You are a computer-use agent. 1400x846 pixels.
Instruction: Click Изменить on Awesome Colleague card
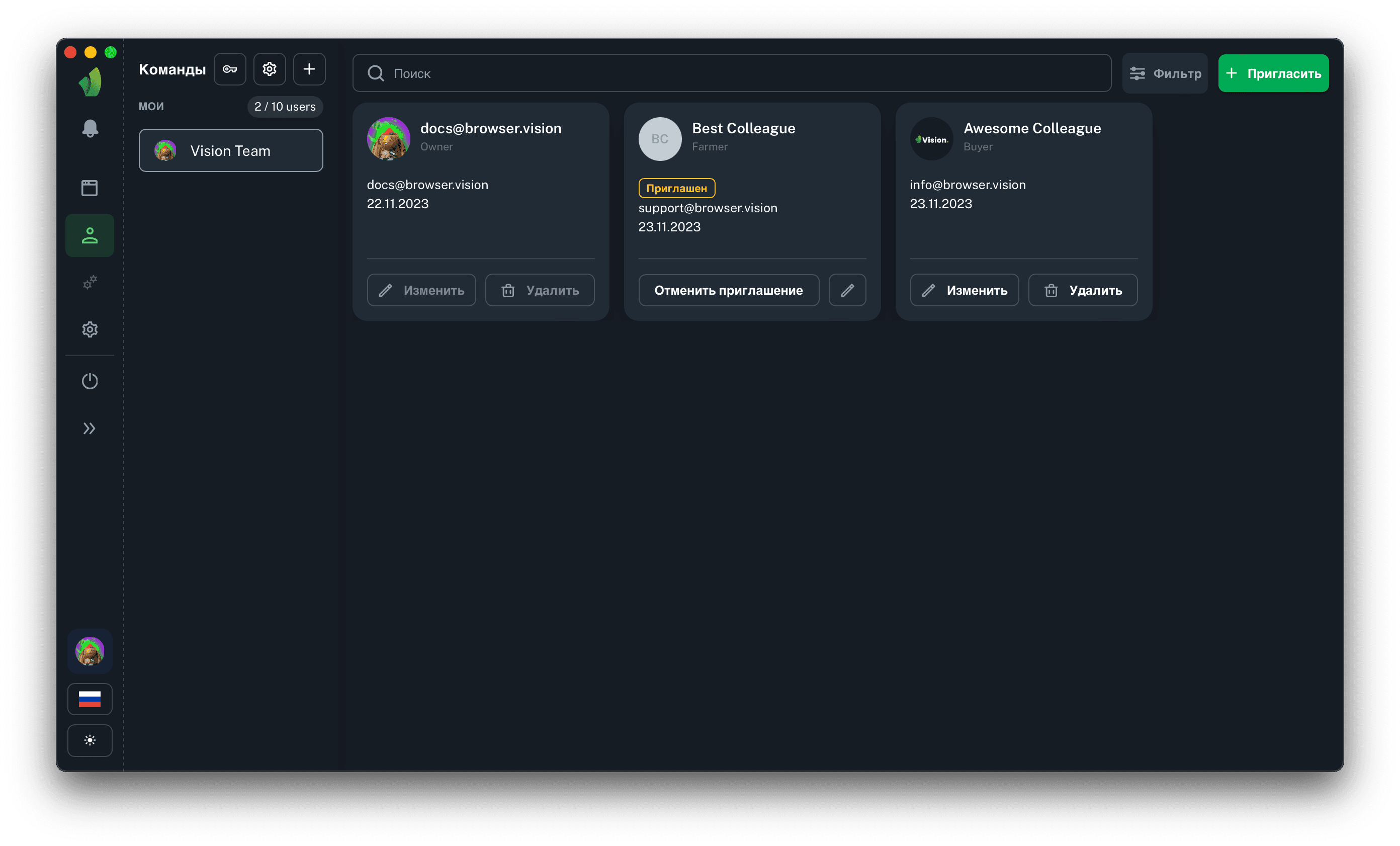tap(964, 290)
